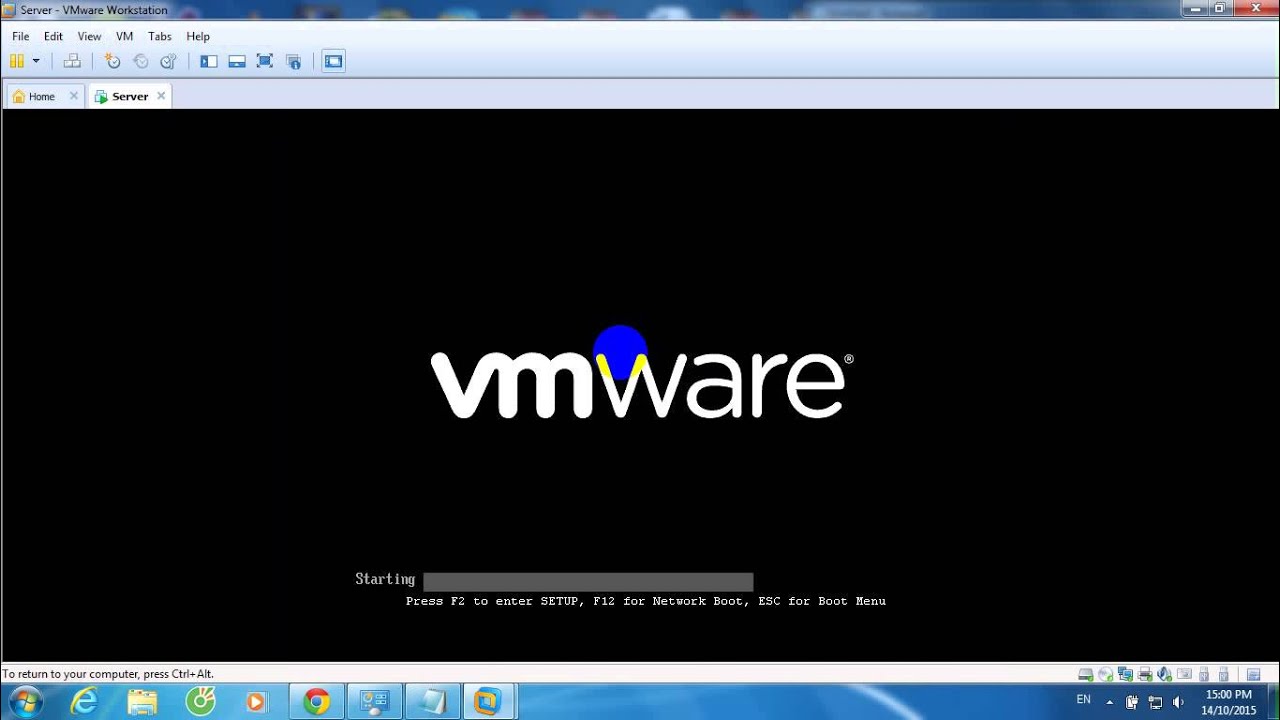Toggle the thumbnail bar view
The height and width of the screenshot is (720, 1280).
pyautogui.click(x=237, y=61)
